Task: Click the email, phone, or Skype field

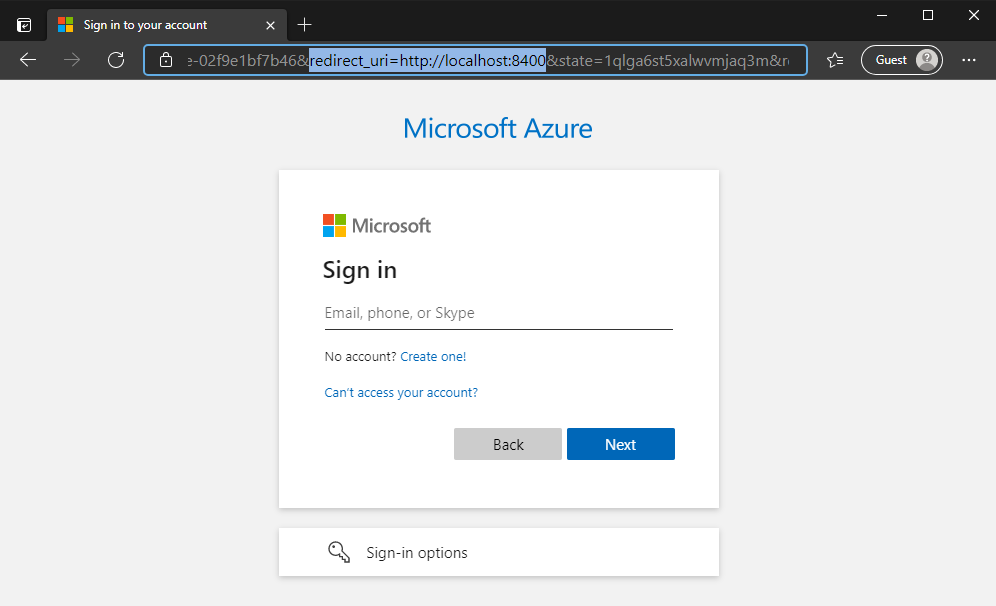Action: point(497,312)
